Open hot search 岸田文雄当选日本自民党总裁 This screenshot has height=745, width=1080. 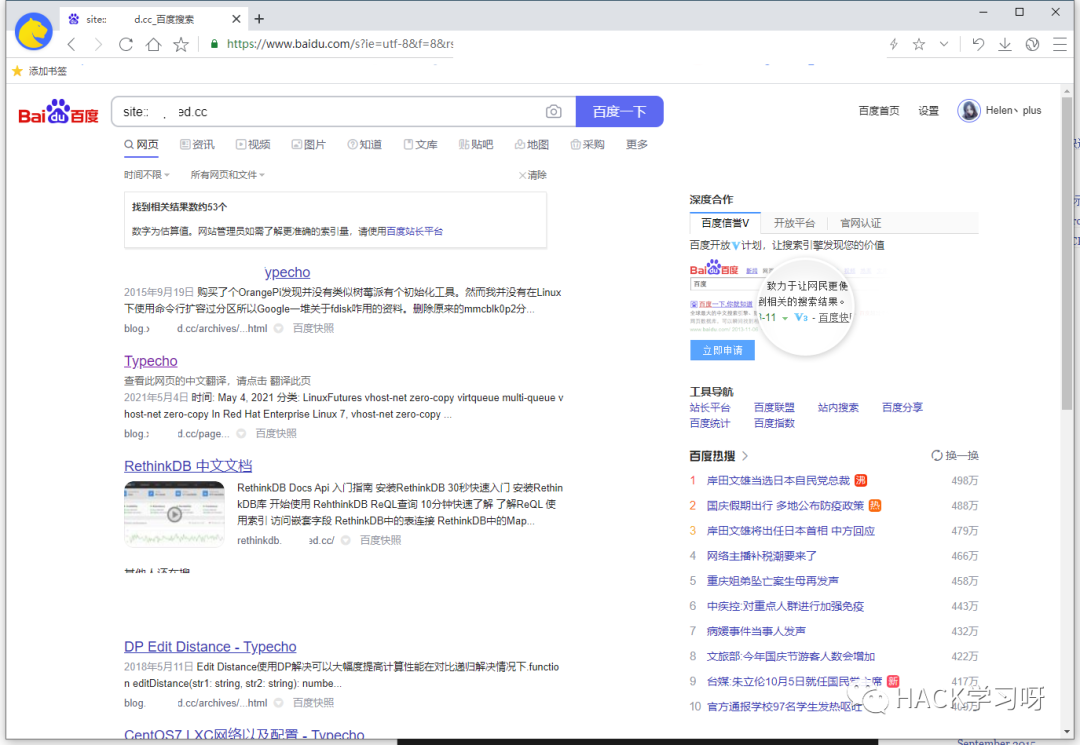(x=778, y=481)
